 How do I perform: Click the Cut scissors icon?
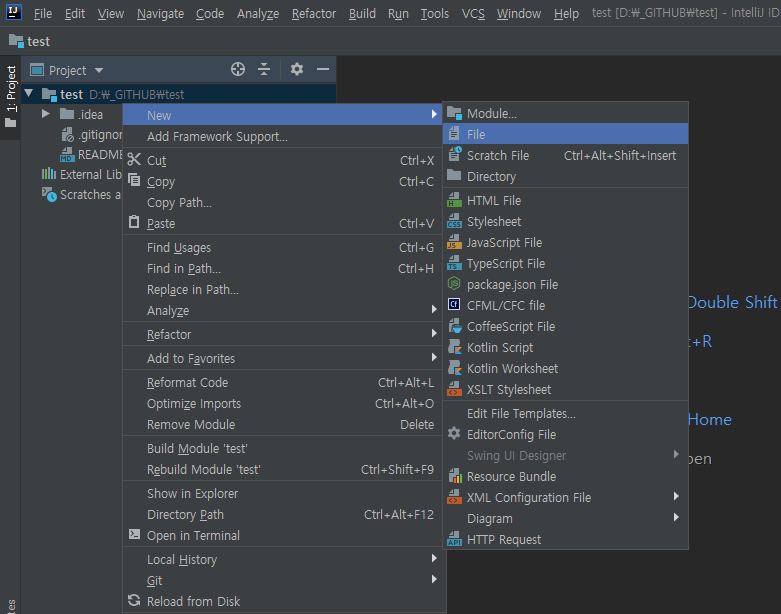click(x=134, y=159)
